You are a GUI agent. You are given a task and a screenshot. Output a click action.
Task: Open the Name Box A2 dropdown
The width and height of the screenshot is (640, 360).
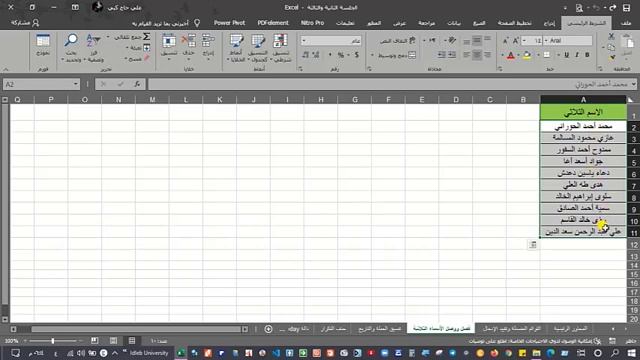point(76,84)
